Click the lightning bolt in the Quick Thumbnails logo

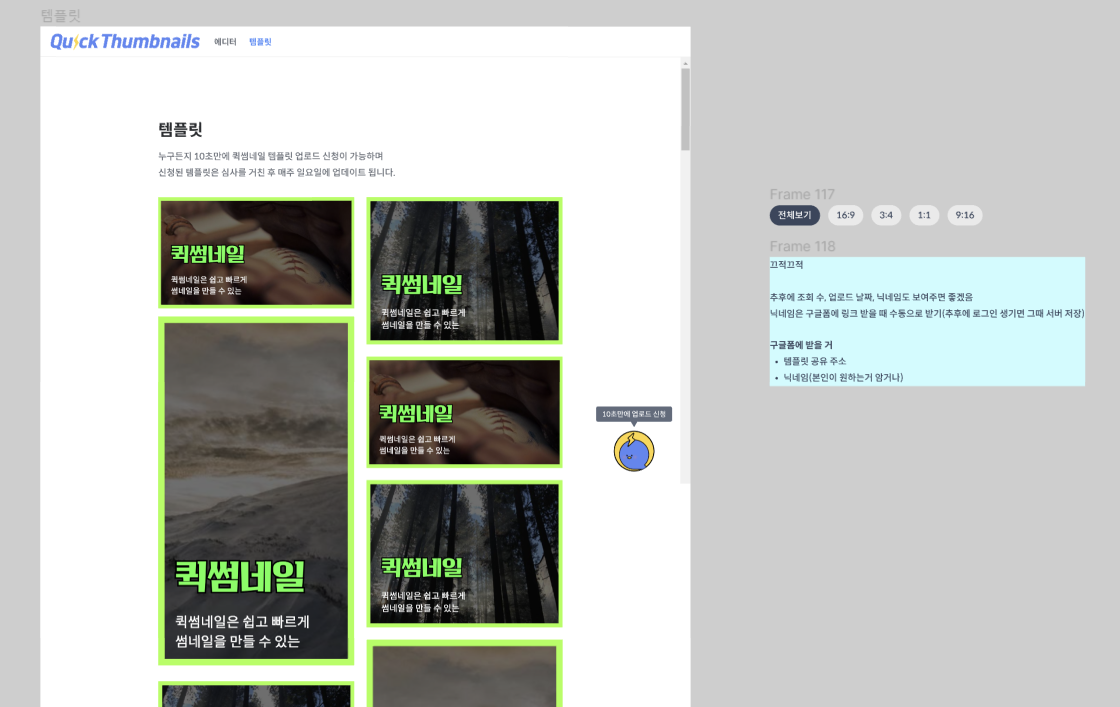(x=75, y=42)
